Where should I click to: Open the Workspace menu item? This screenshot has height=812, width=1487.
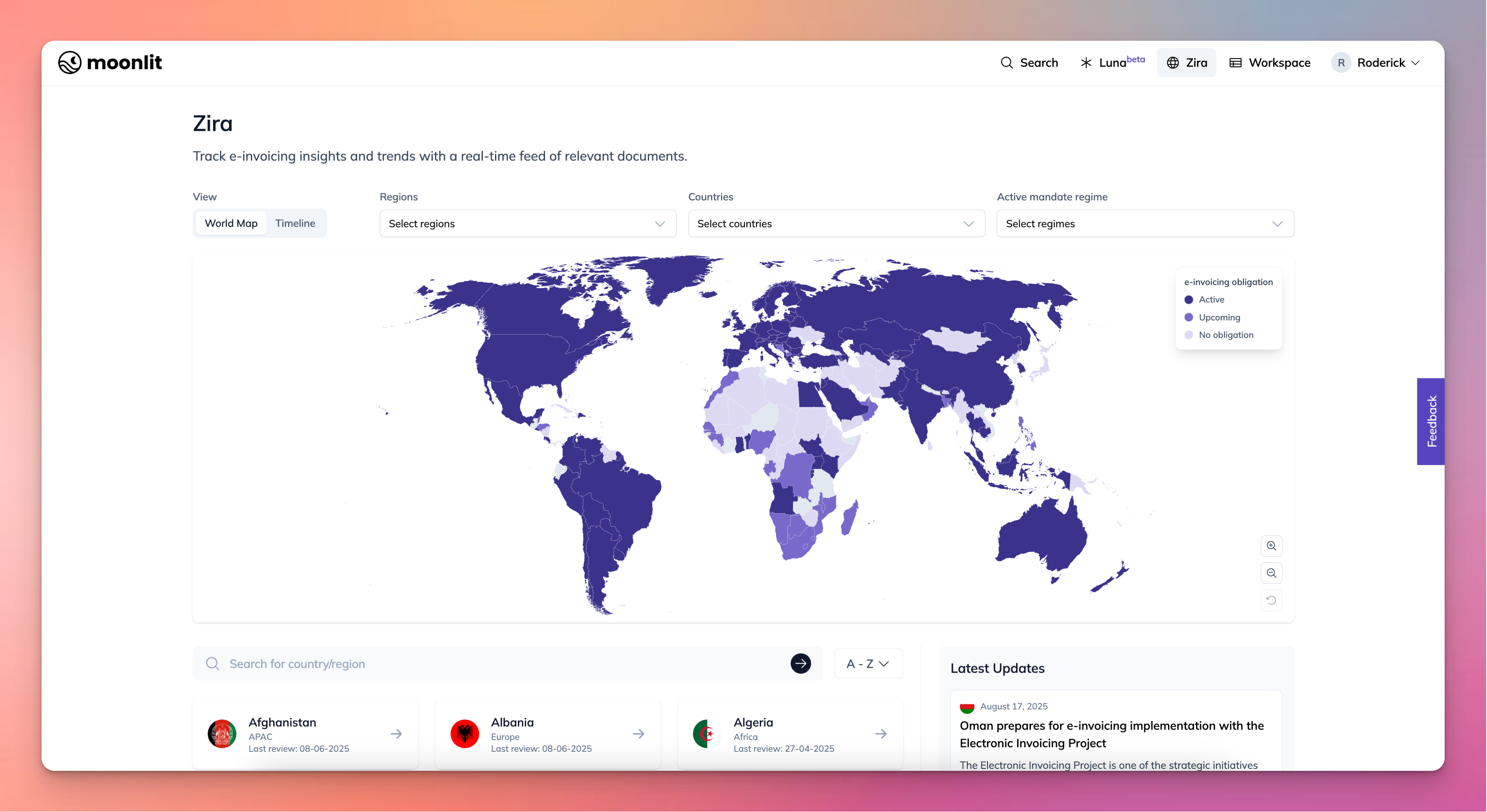click(x=1270, y=63)
